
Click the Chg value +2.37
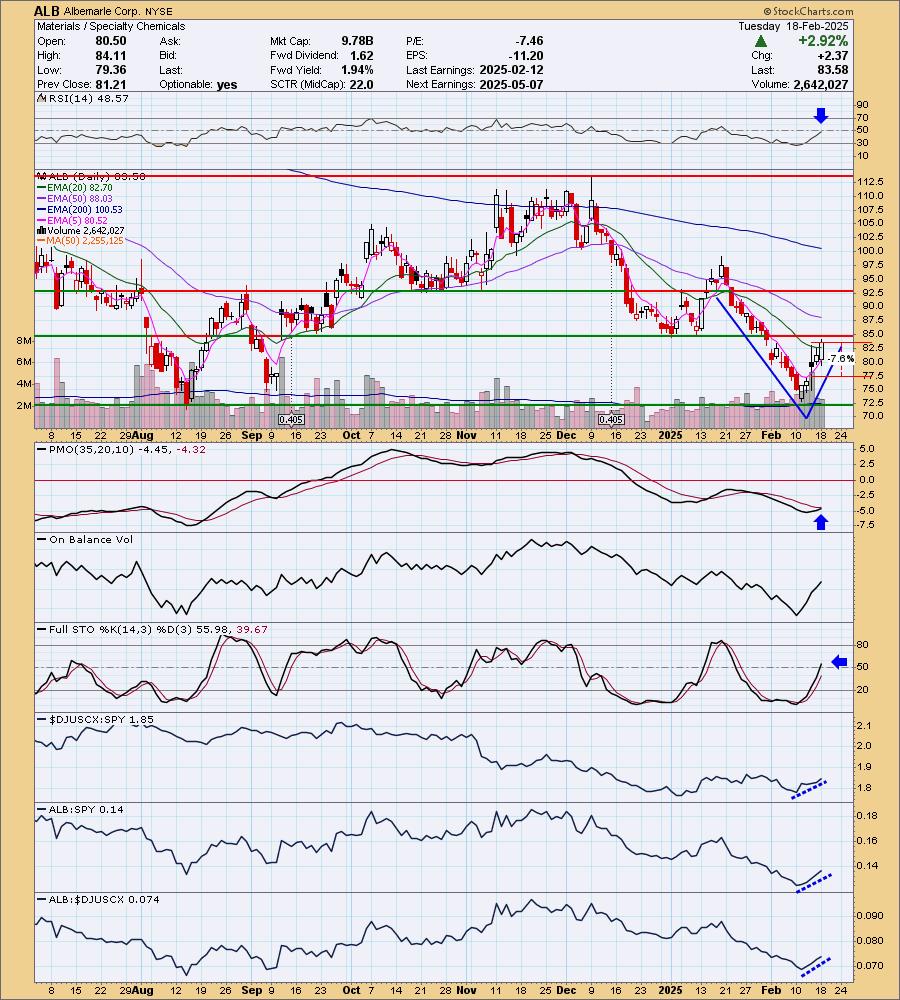click(x=832, y=55)
